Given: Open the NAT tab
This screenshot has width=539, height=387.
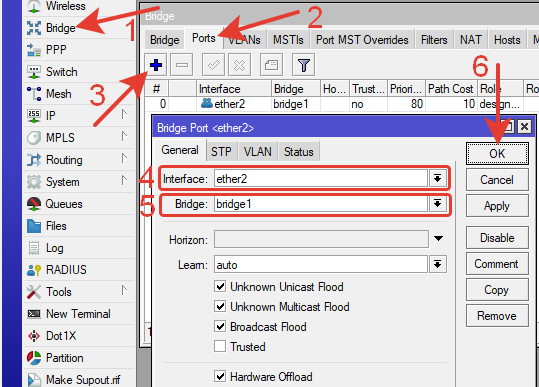Looking at the screenshot, I should [471, 40].
